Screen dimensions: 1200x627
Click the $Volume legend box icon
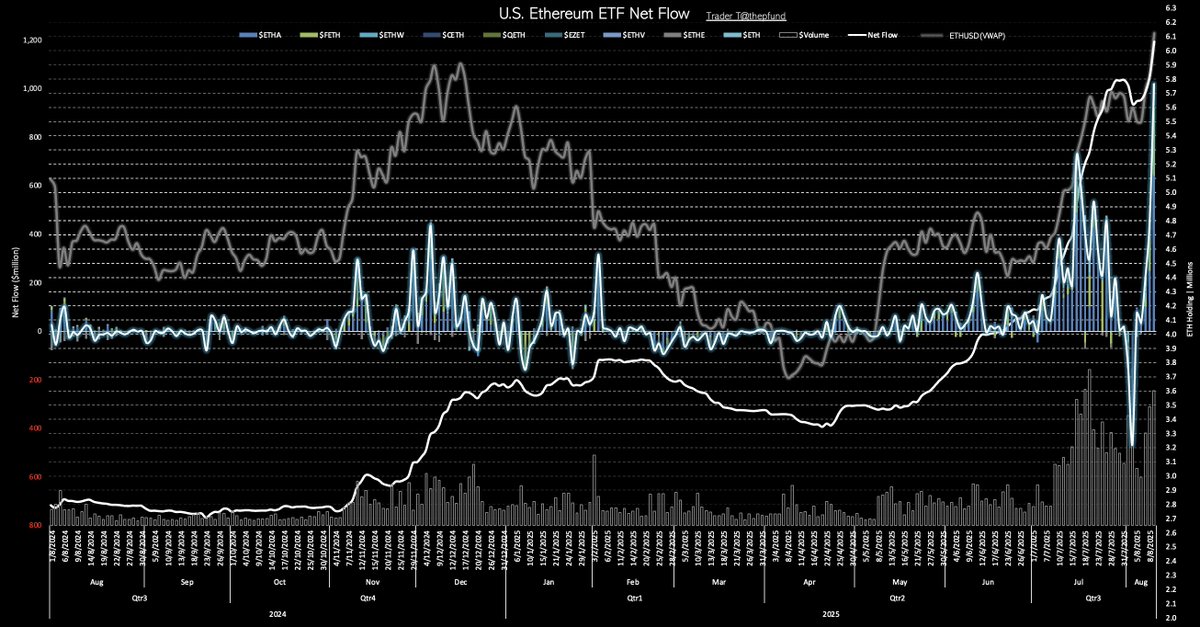click(x=789, y=34)
